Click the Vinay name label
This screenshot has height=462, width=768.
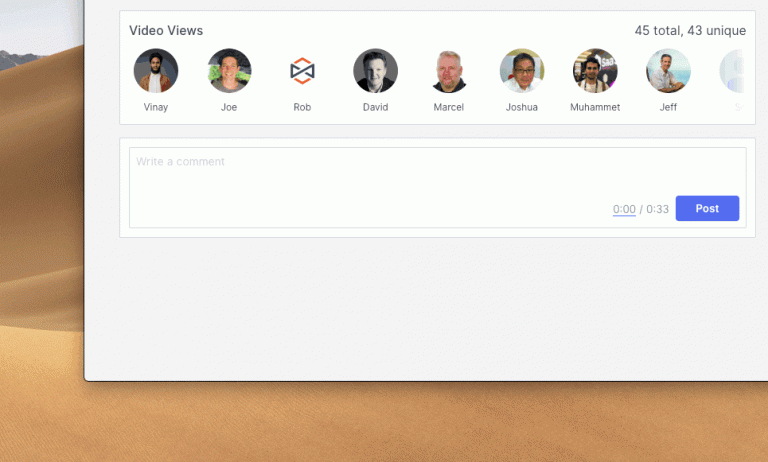click(156, 107)
